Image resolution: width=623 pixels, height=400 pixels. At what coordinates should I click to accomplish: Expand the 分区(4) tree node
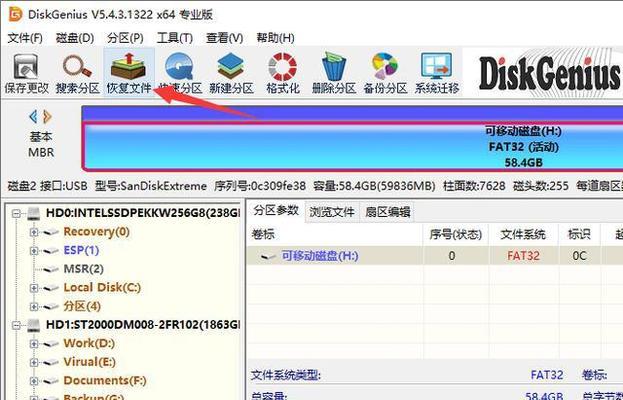point(34,307)
